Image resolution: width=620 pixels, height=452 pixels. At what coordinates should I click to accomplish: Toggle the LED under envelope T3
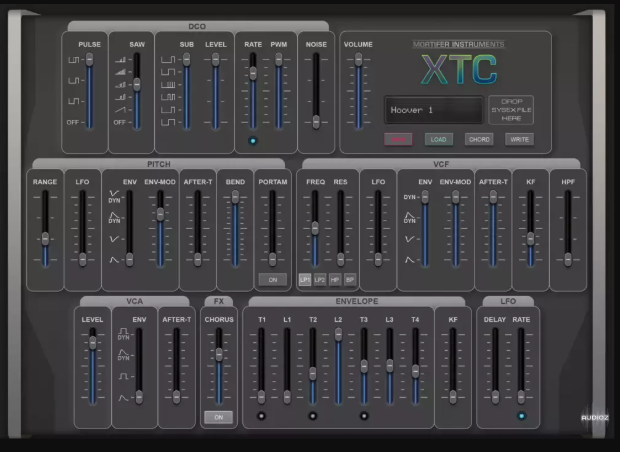tap(364, 416)
